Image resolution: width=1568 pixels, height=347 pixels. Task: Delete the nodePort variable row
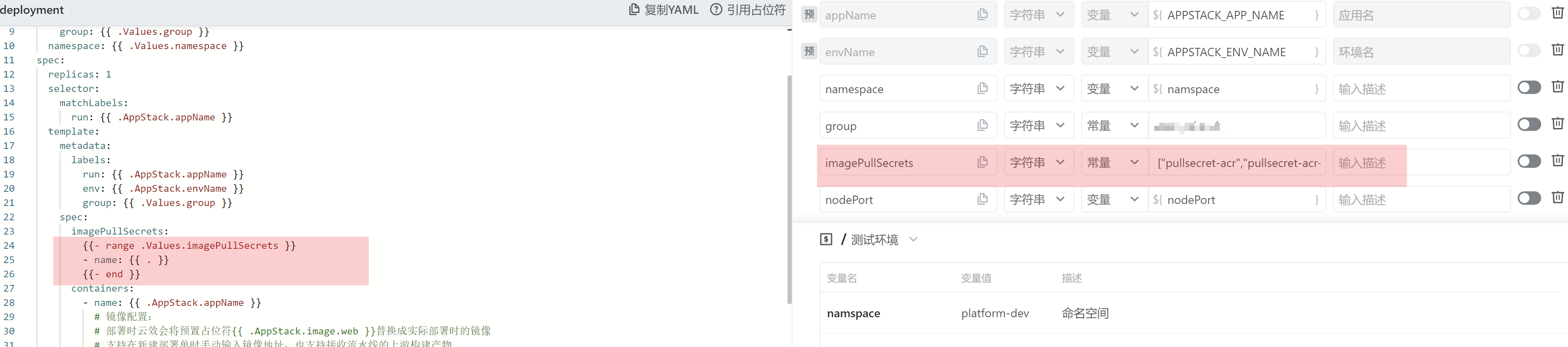tap(1557, 197)
